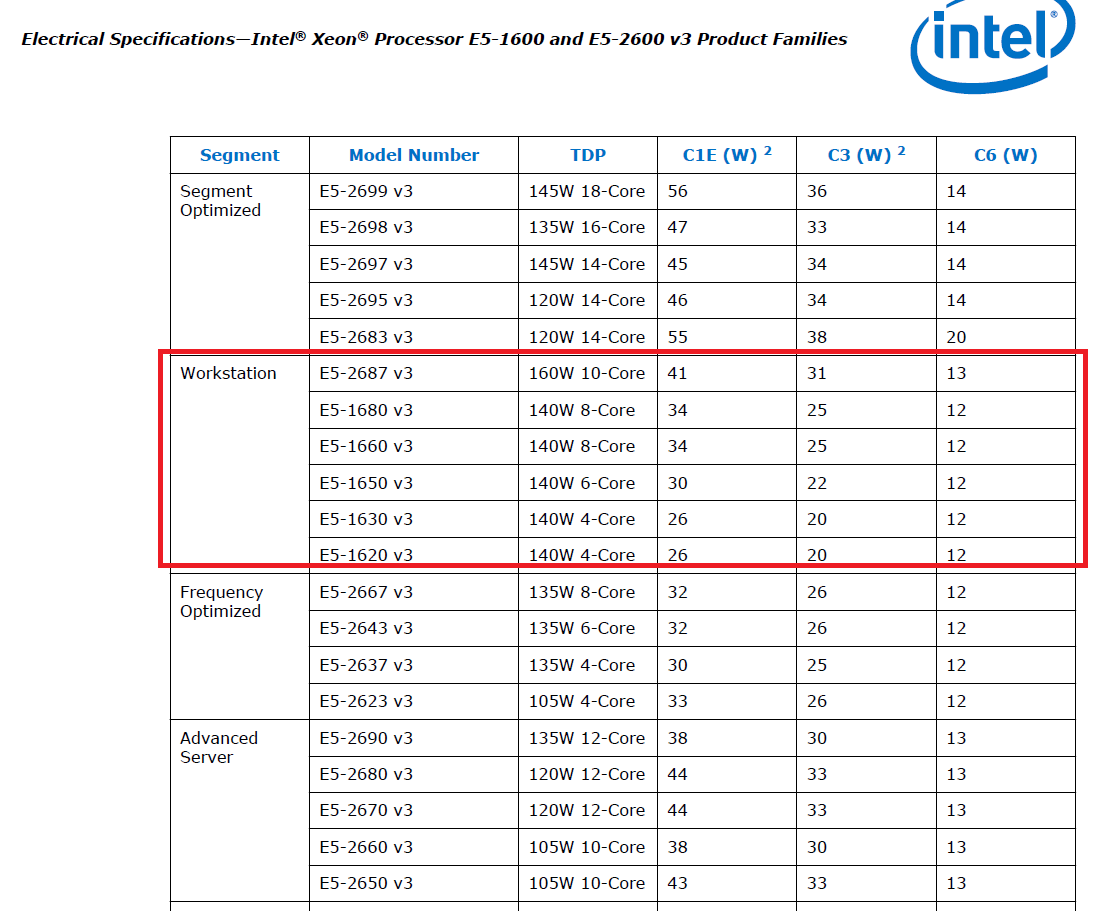Screen dimensions: 1102x911
Task: Click the C3 (W) column header
Action: 866,155
